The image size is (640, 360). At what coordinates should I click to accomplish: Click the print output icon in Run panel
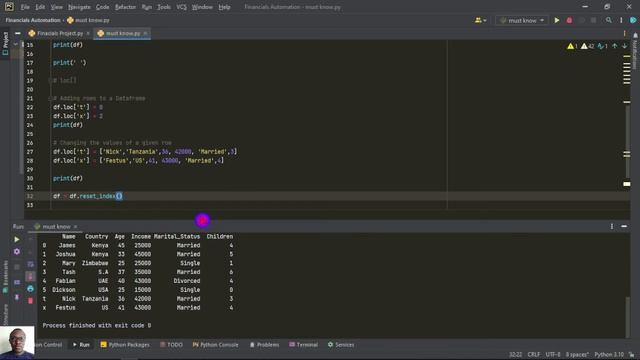point(30,289)
